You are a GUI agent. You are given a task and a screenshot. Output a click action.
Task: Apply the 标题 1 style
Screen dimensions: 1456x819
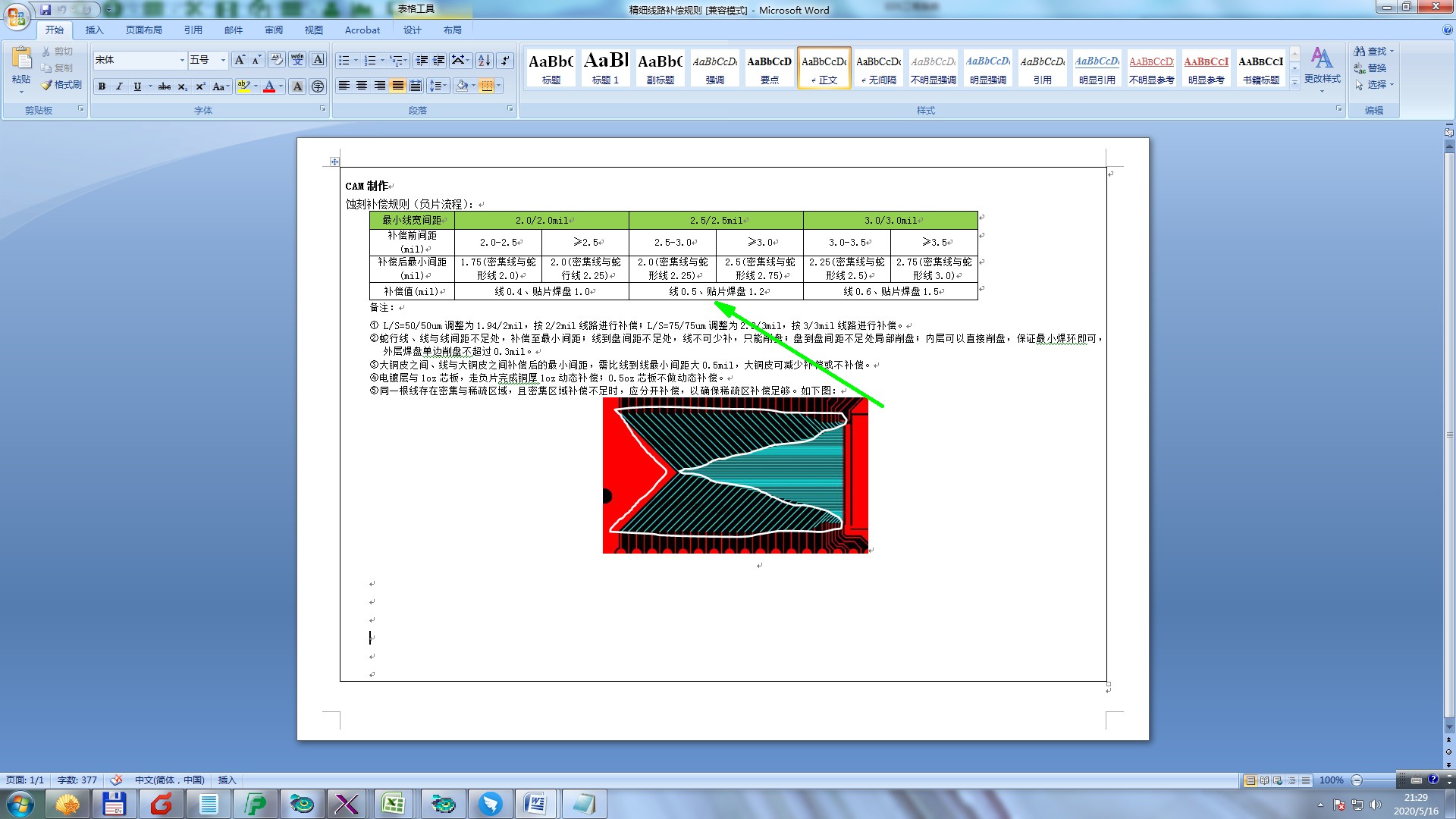click(606, 67)
